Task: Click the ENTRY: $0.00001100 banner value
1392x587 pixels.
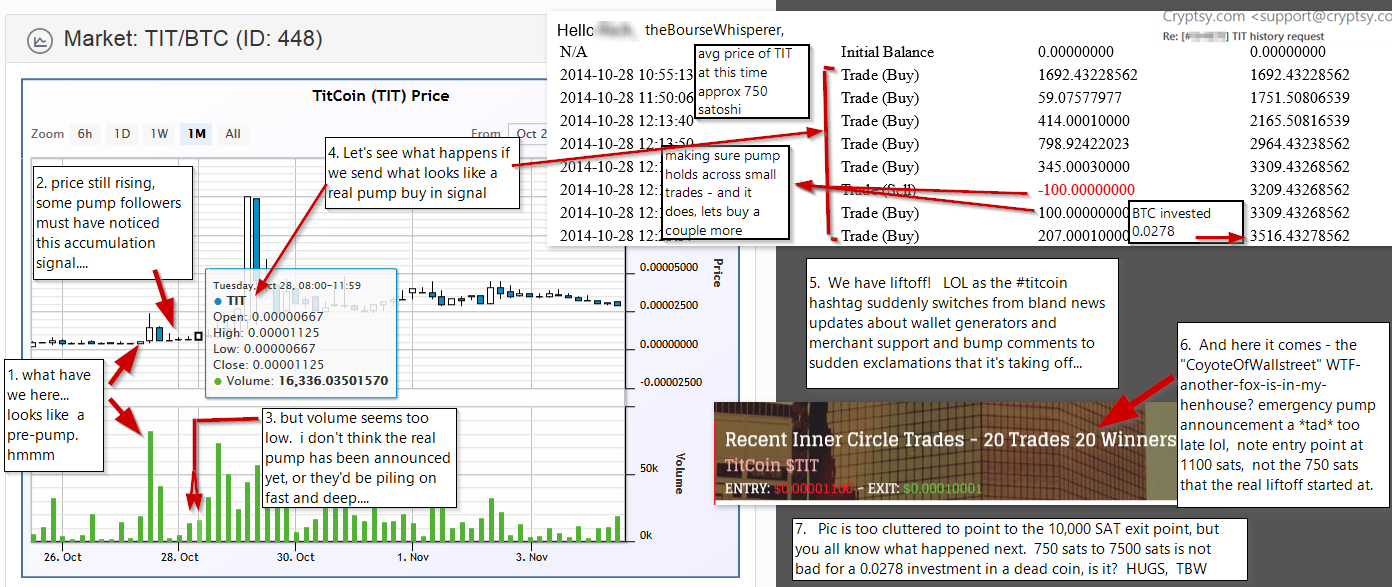Action: point(789,489)
